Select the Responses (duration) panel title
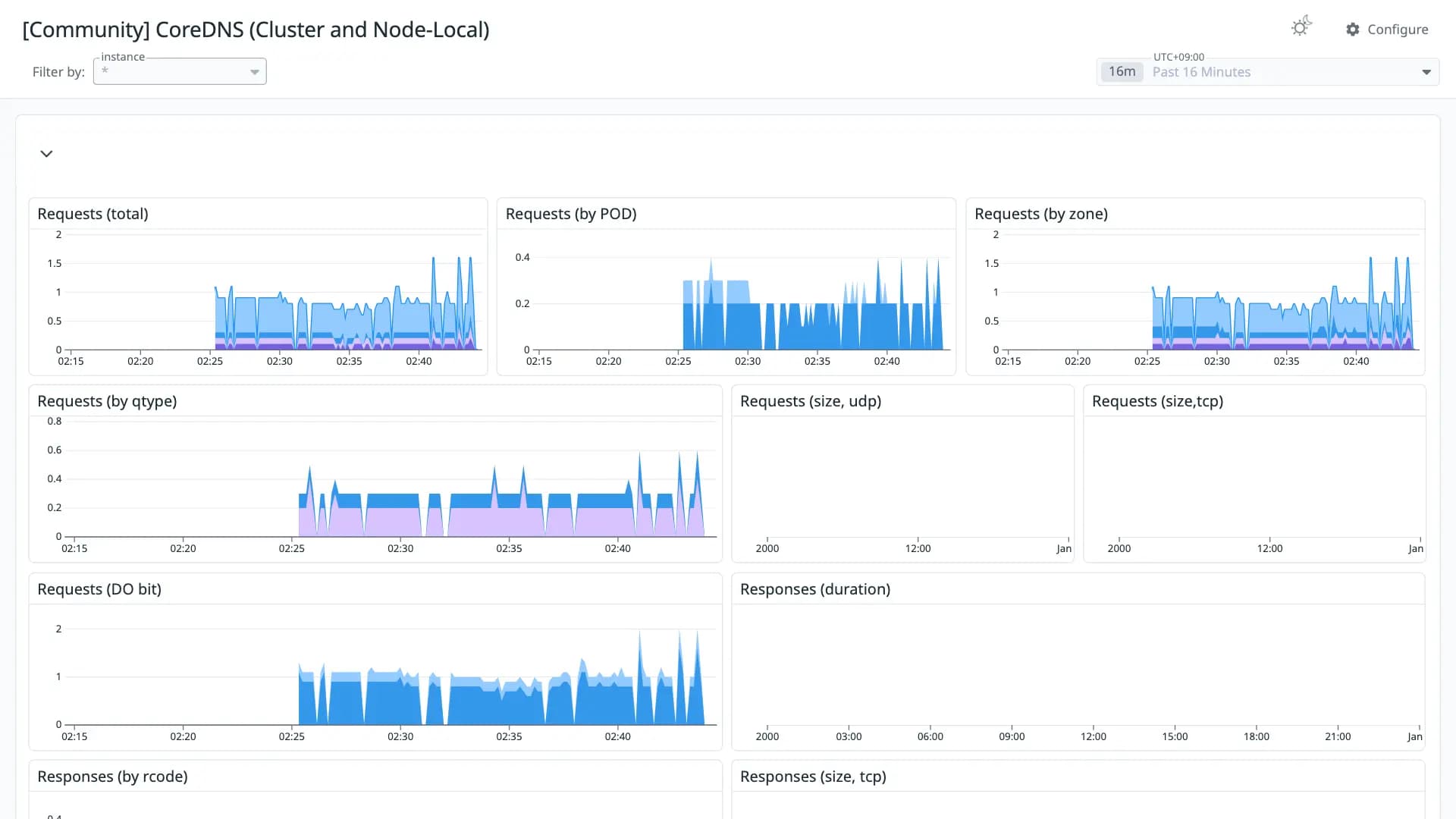The height and width of the screenshot is (819, 1456). click(x=815, y=589)
